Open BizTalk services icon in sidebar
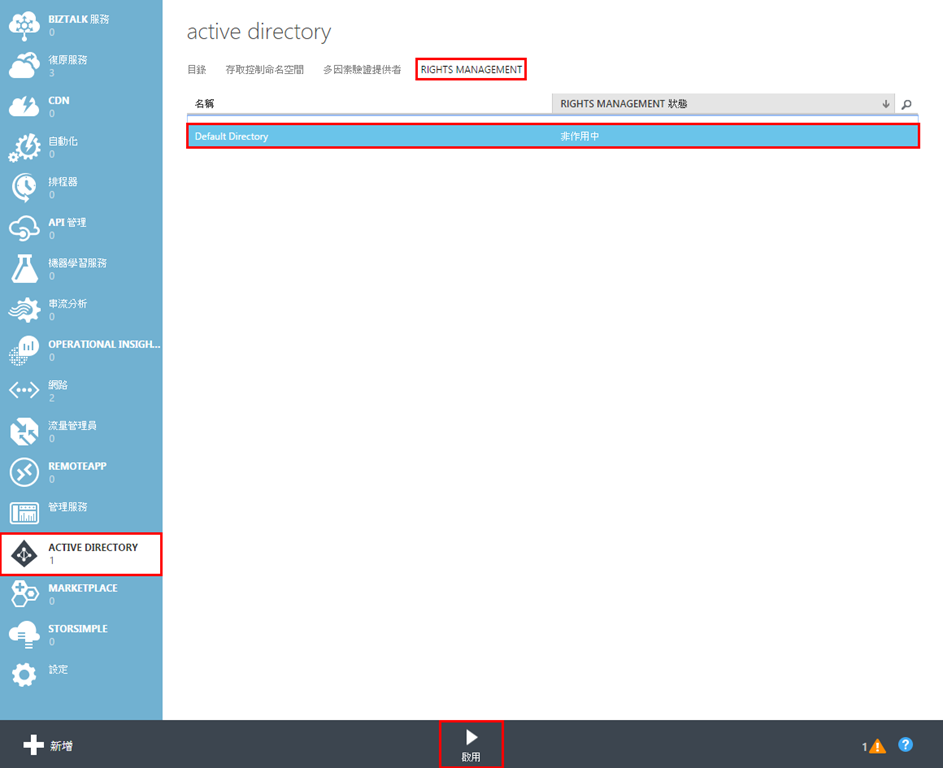943x768 pixels. click(x=24, y=25)
